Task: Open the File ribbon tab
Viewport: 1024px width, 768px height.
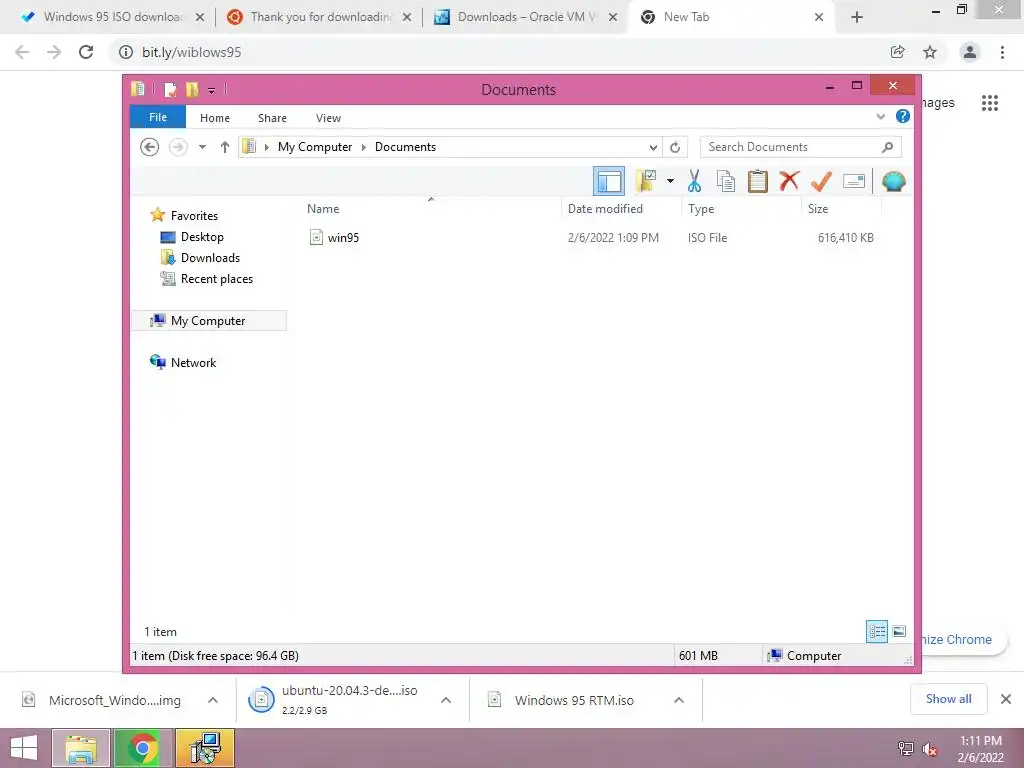Action: coord(158,118)
